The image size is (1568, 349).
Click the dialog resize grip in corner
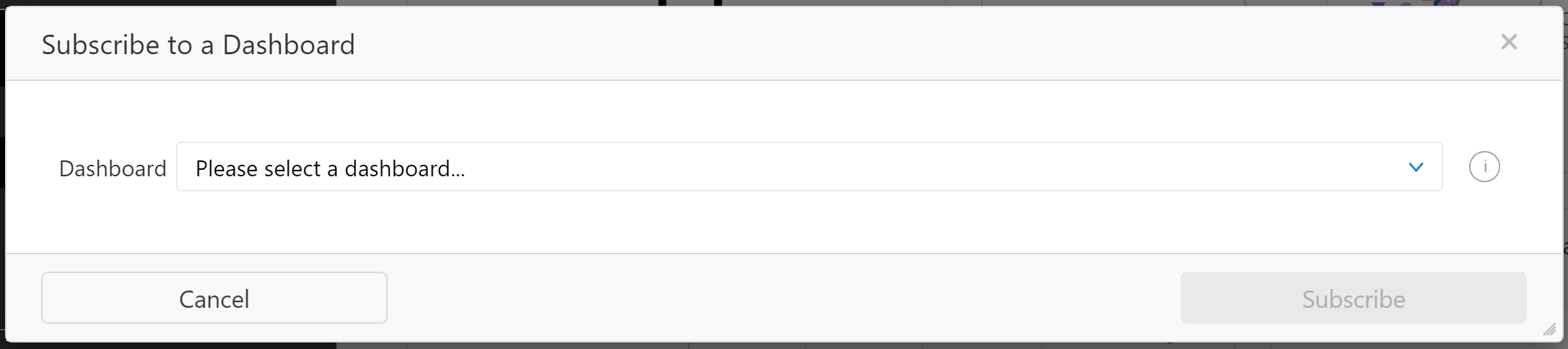pyautogui.click(x=1549, y=329)
